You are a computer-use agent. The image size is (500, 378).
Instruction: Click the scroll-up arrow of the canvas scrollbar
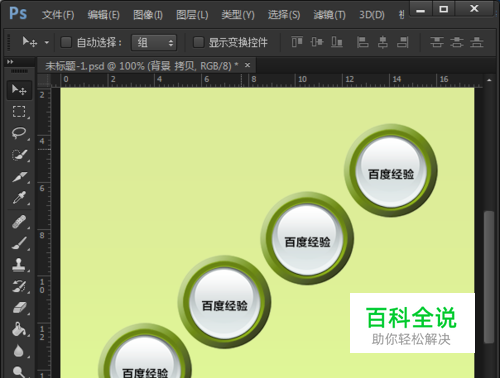click(x=489, y=80)
